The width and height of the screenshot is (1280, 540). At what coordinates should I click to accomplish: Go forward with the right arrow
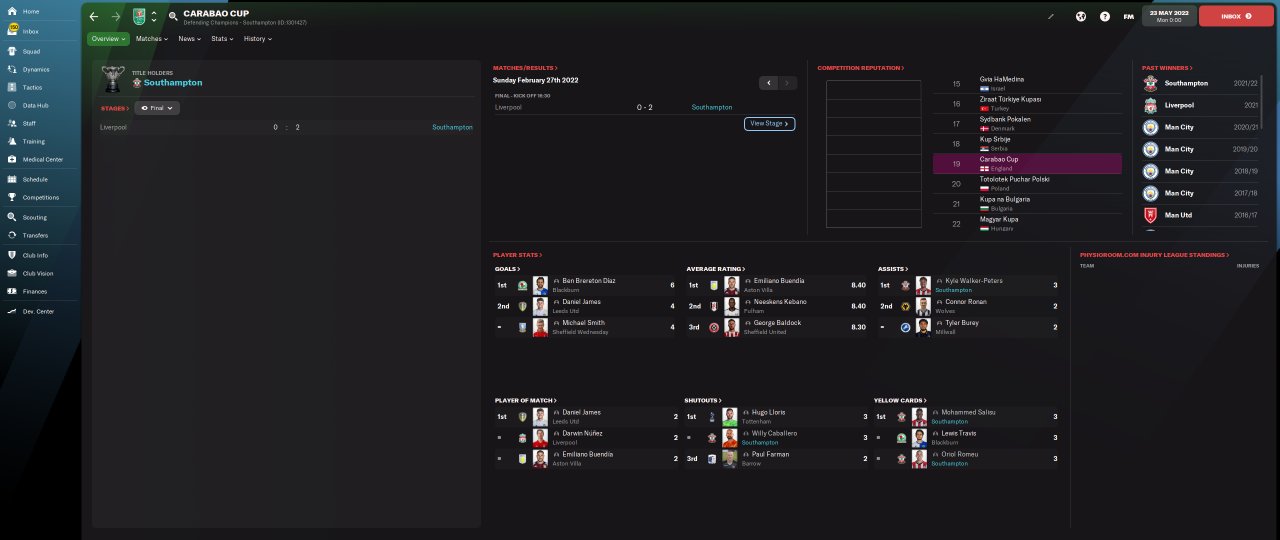pyautogui.click(x=116, y=17)
